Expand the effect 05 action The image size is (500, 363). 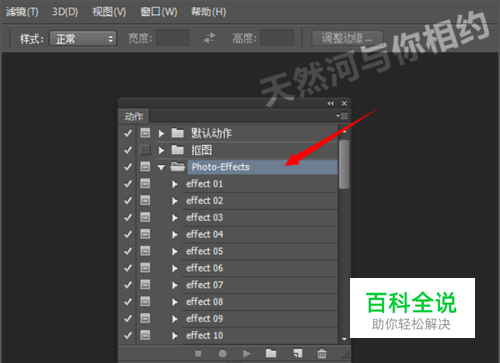[x=175, y=251]
